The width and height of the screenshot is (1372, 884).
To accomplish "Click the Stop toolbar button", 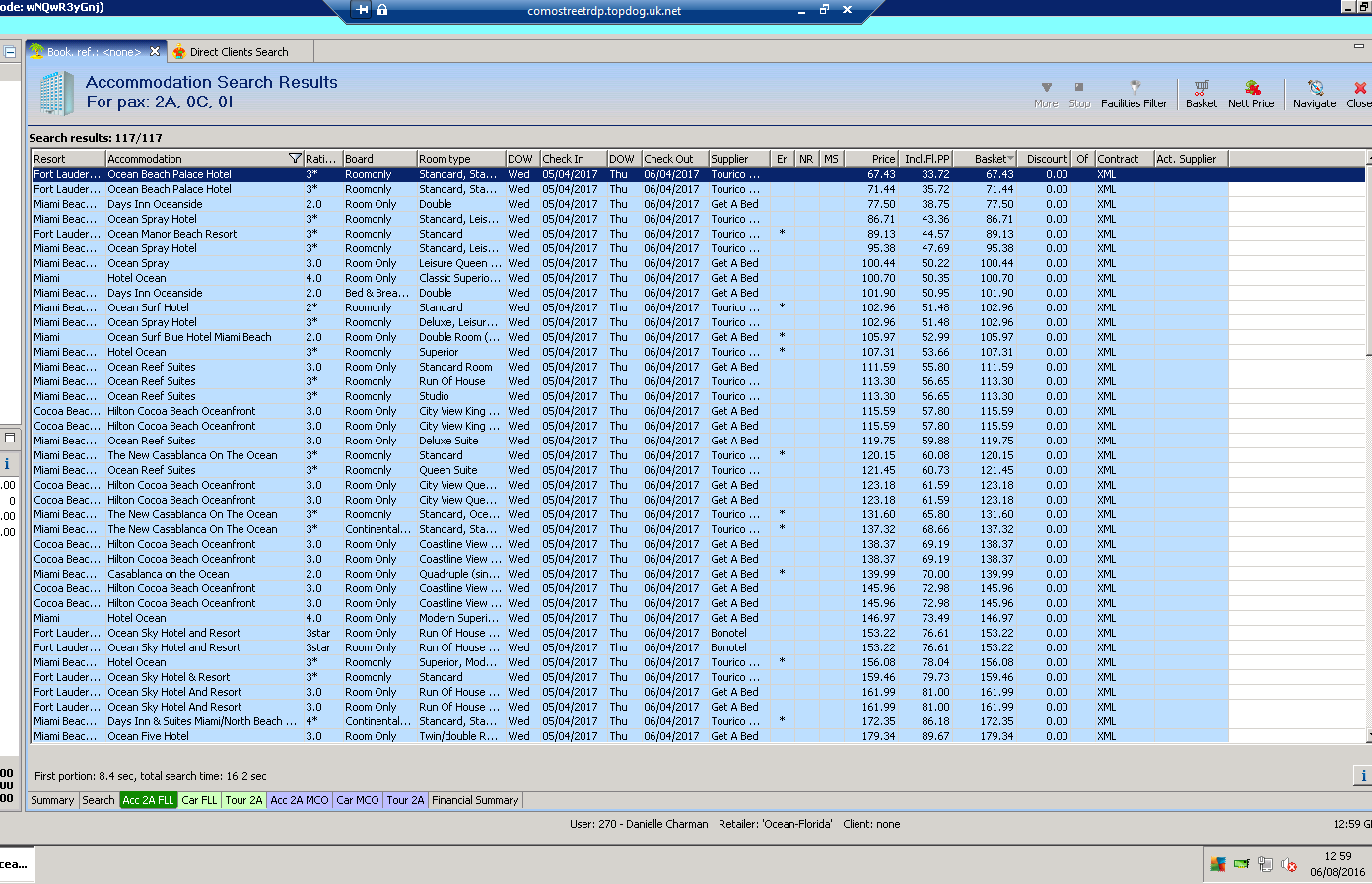I will coord(1079,95).
